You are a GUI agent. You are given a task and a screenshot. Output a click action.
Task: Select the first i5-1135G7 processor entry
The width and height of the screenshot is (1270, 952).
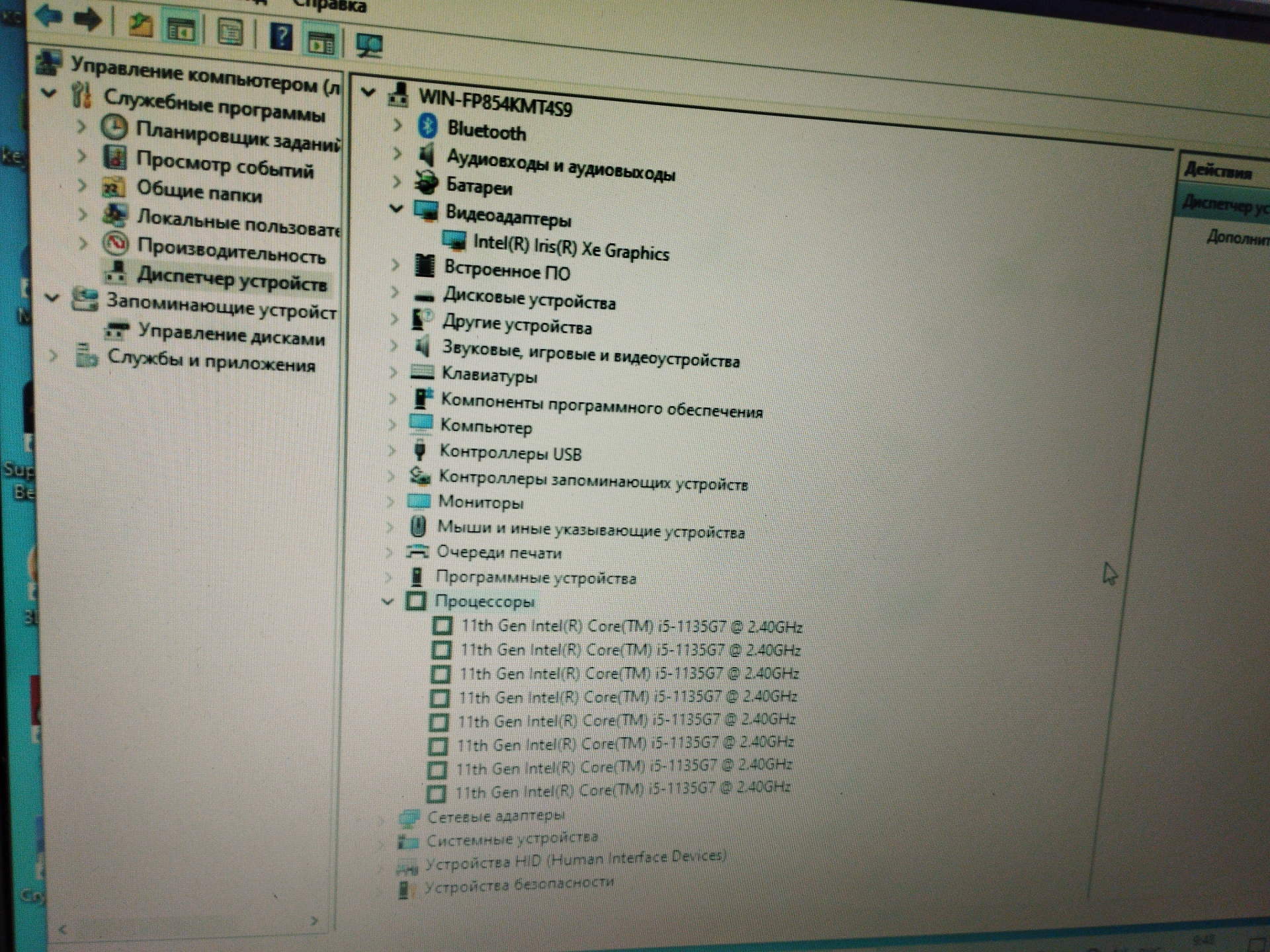point(632,626)
